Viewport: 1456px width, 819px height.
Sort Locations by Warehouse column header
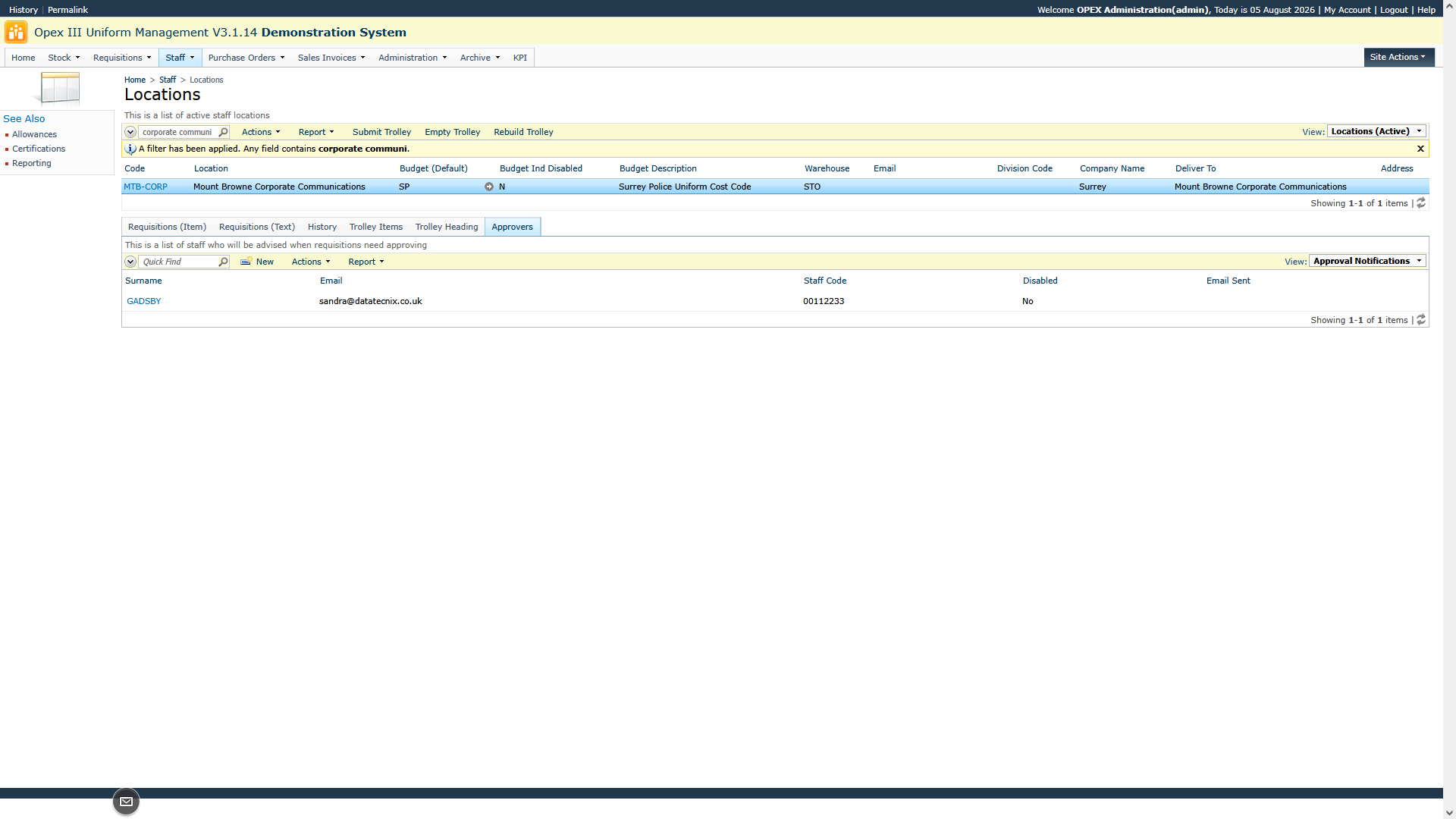pyautogui.click(x=827, y=168)
